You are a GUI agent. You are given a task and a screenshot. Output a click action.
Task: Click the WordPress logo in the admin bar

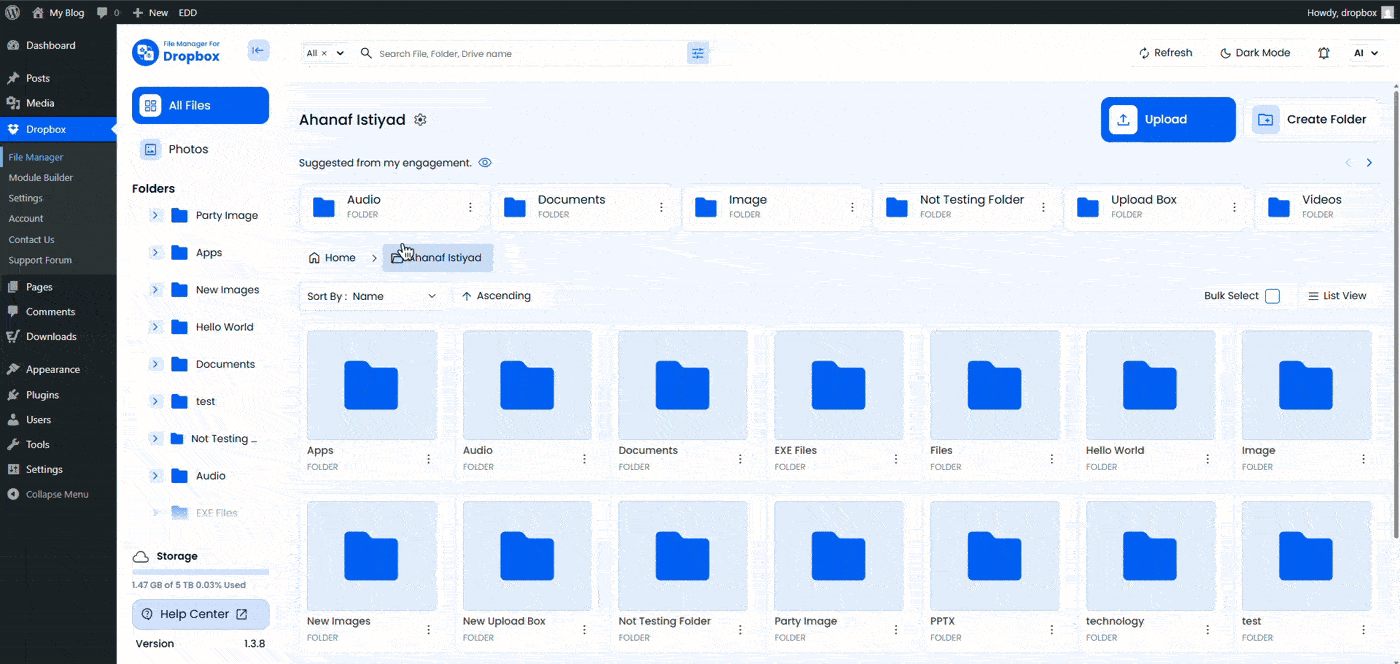tap(11, 12)
